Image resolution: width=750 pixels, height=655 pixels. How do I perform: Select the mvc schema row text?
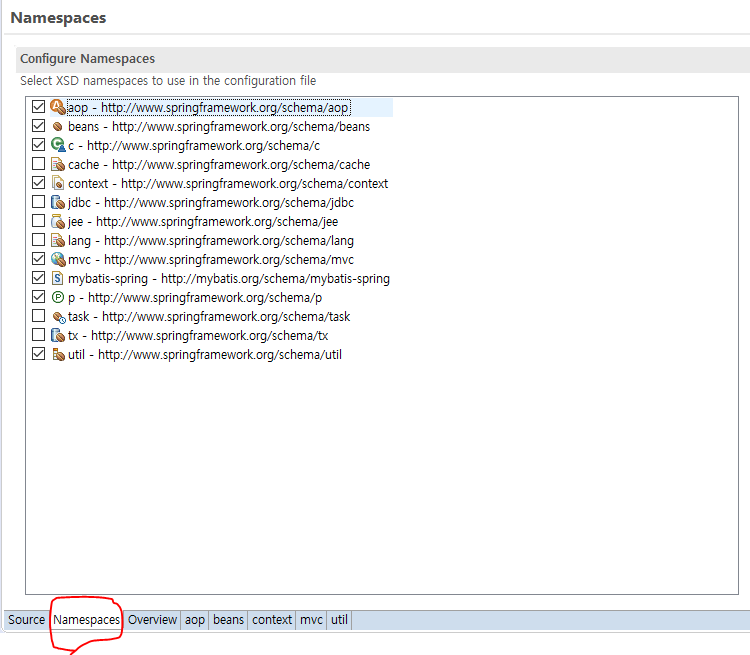pyautogui.click(x=211, y=260)
